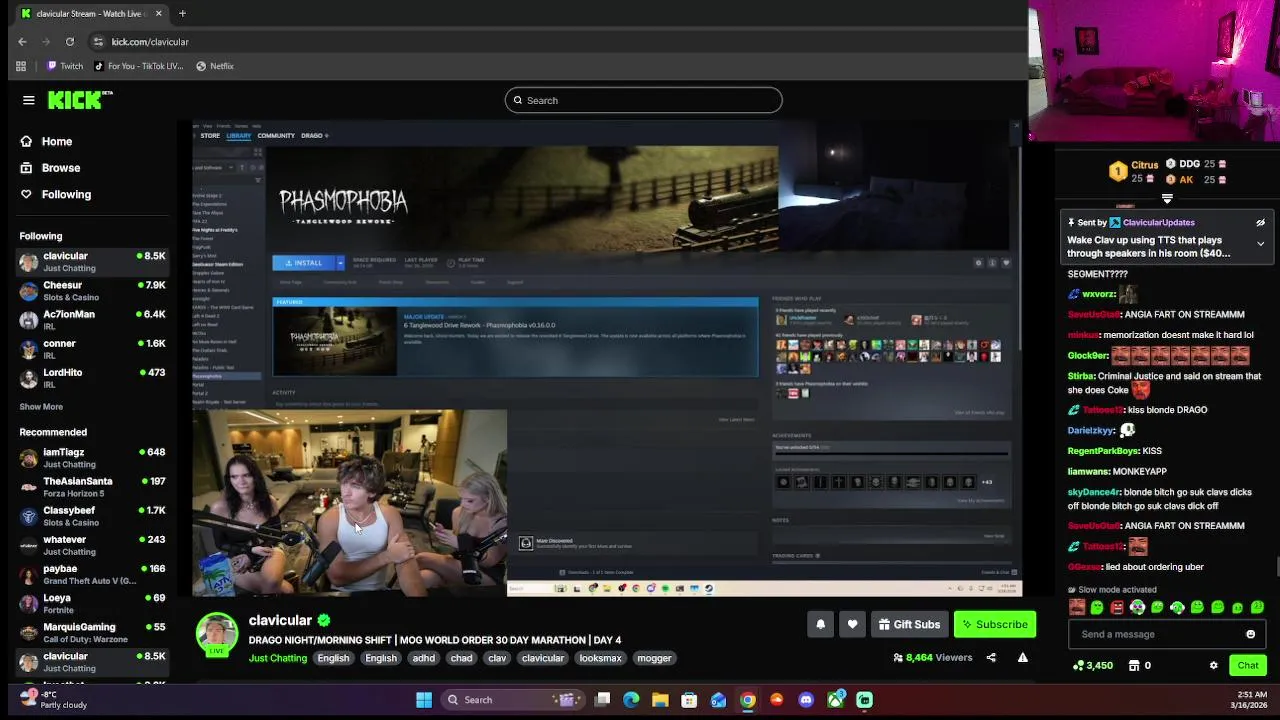Open the Kick hamburger sidebar menu

click(29, 100)
